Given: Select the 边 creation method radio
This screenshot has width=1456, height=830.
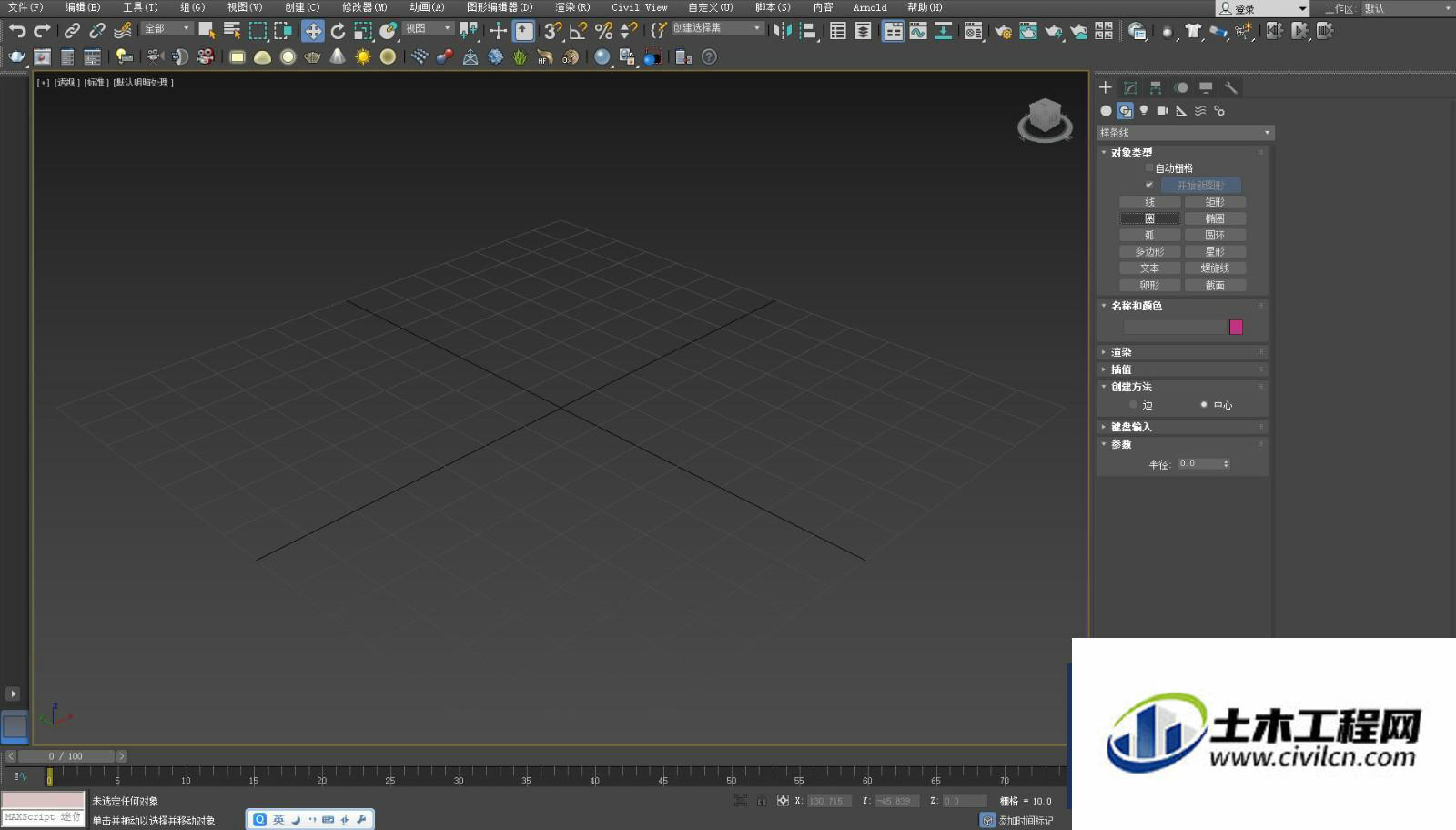Looking at the screenshot, I should click(1133, 405).
